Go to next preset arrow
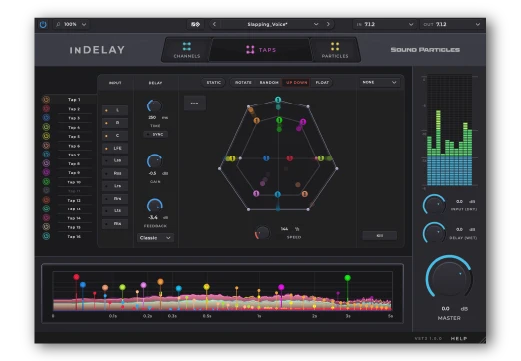 click(x=328, y=24)
